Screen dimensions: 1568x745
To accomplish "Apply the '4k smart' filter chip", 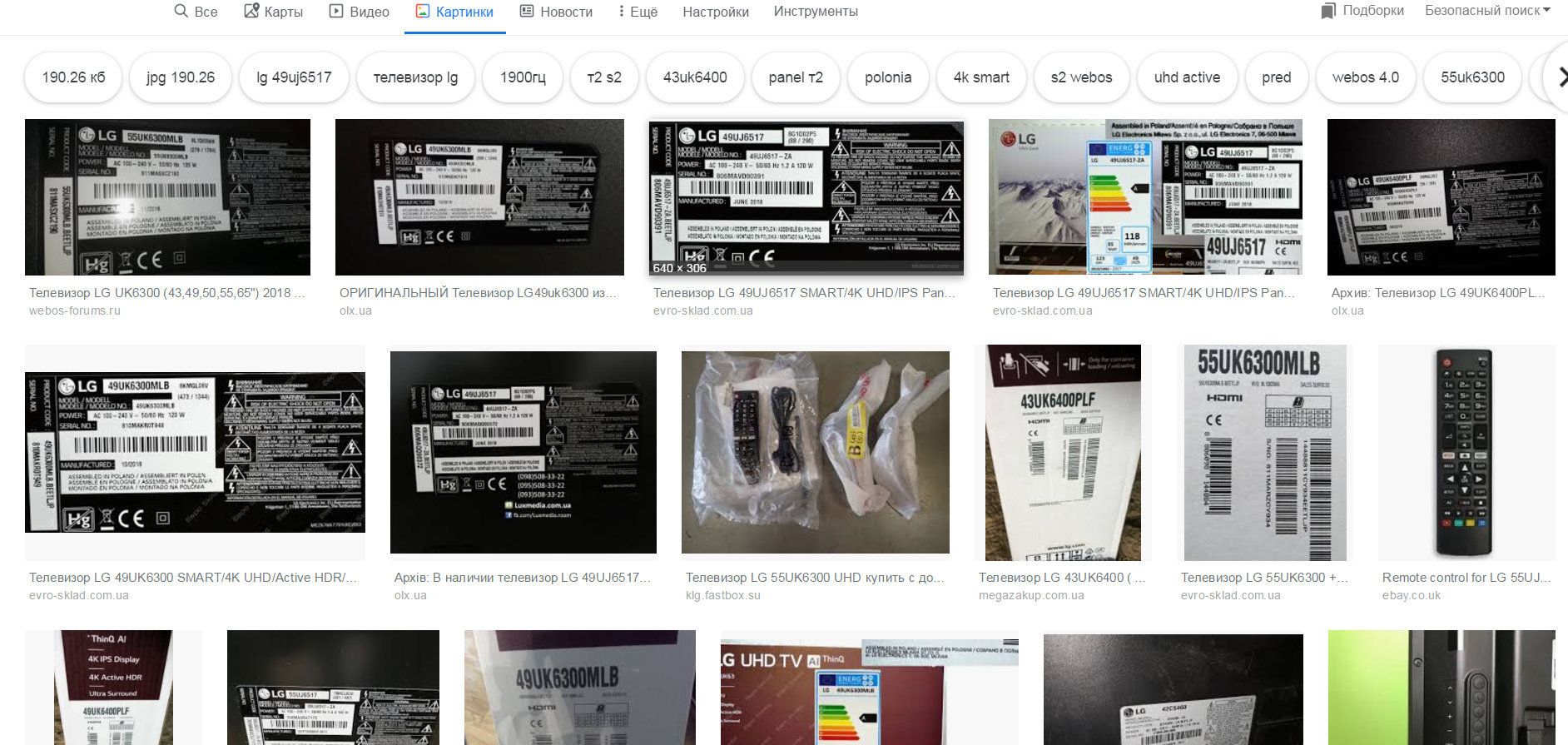I will pyautogui.click(x=981, y=77).
